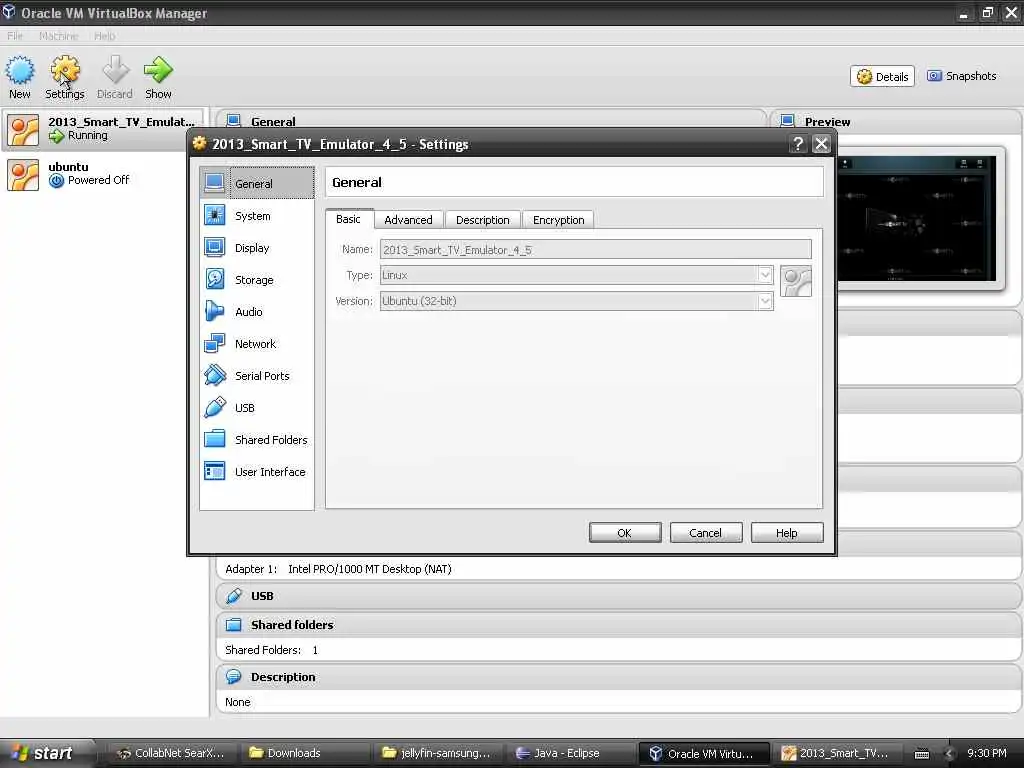Click the USB section icon in details pane
Viewport: 1024px width, 768px height.
click(234, 596)
